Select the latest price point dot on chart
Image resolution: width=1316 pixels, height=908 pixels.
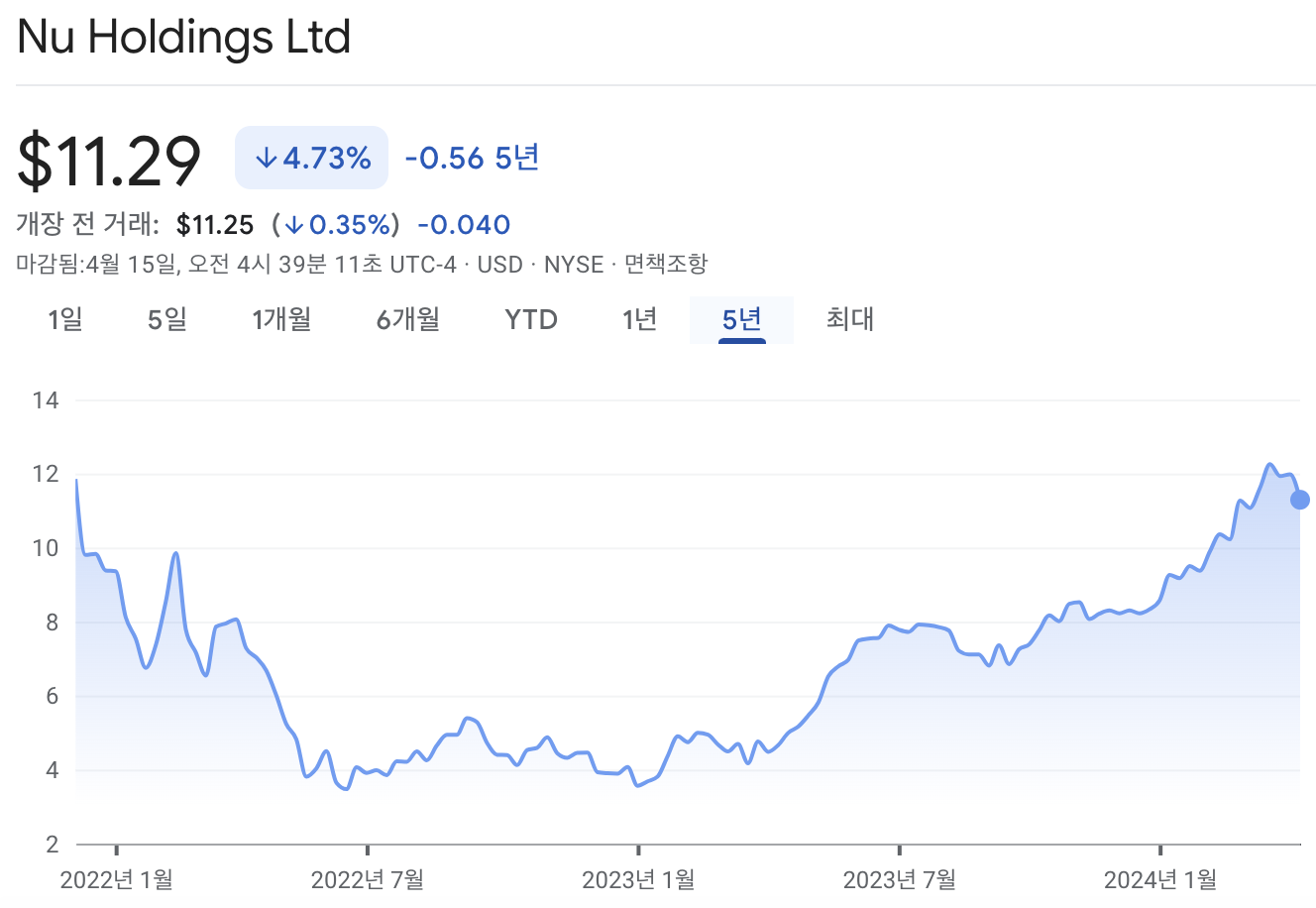click(x=1301, y=502)
